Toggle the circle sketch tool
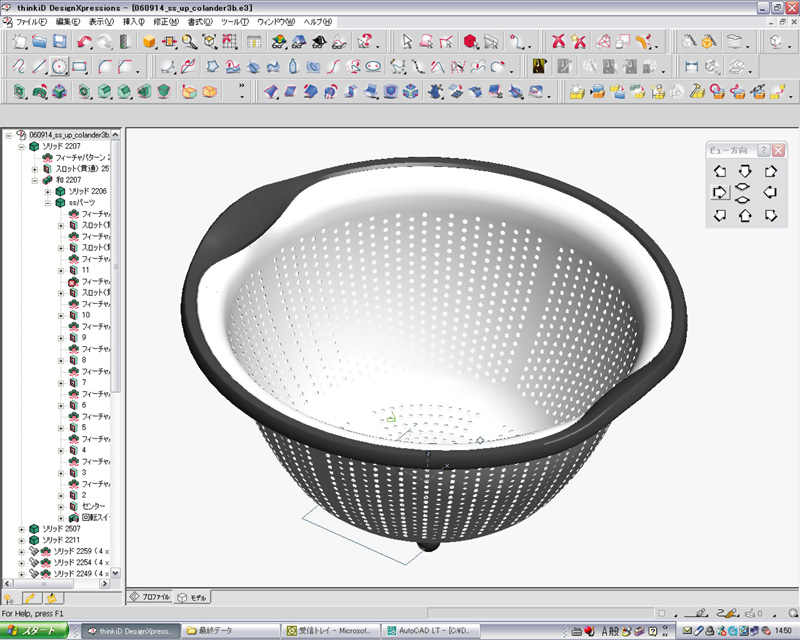Image resolution: width=800 pixels, height=640 pixels. pyautogui.click(x=59, y=67)
